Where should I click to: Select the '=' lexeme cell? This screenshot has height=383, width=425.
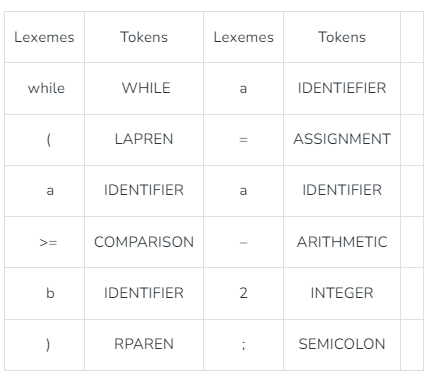[x=244, y=140]
